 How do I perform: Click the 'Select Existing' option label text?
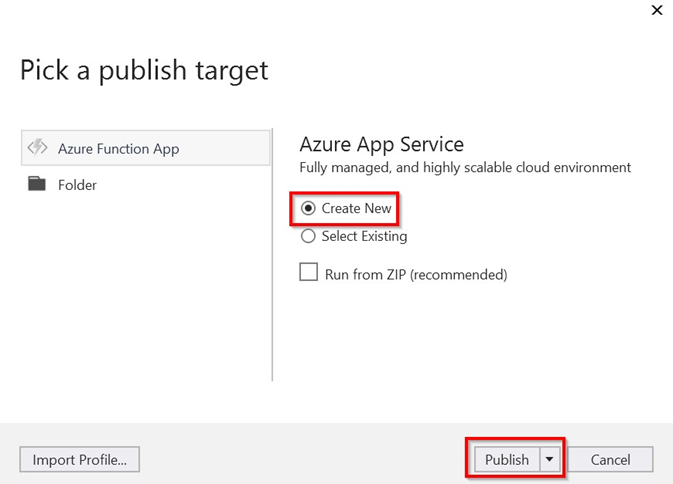(x=364, y=237)
